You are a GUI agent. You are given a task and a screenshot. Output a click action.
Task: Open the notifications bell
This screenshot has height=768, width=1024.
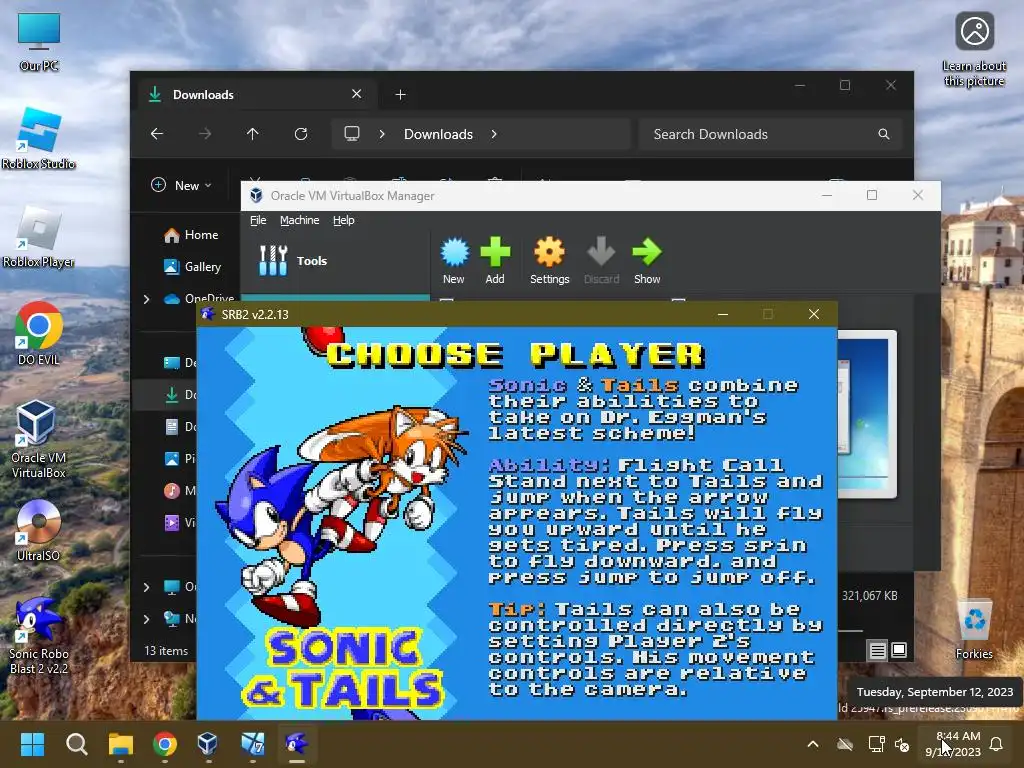(x=997, y=744)
